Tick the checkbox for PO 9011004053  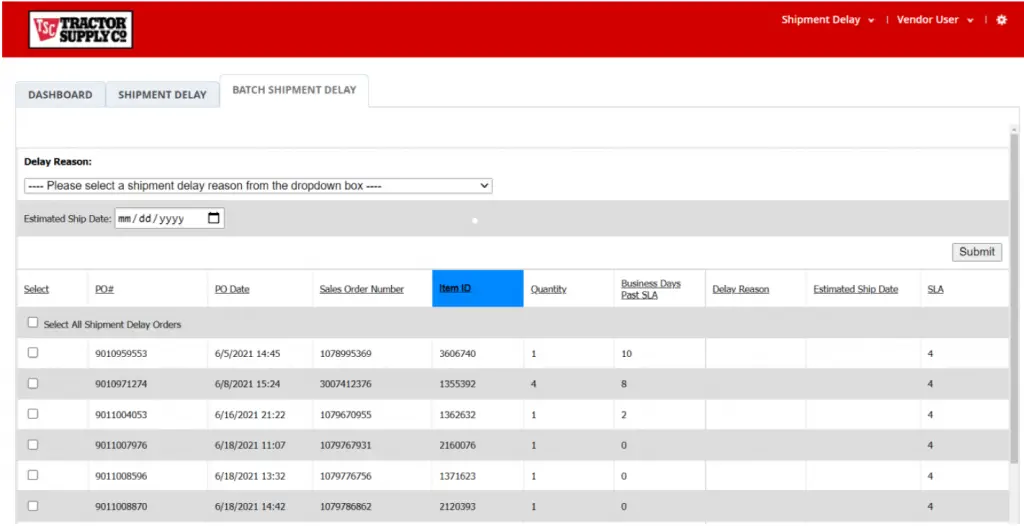33,414
